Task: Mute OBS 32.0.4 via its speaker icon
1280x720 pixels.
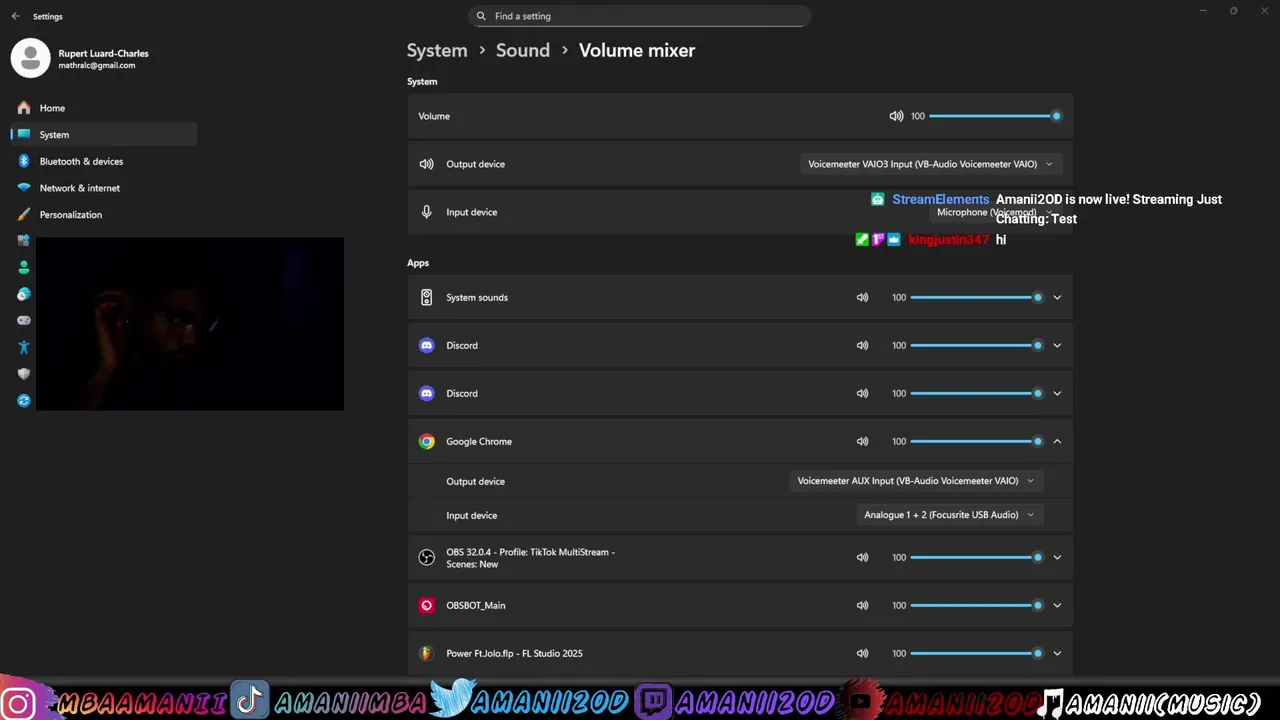Action: pos(862,557)
